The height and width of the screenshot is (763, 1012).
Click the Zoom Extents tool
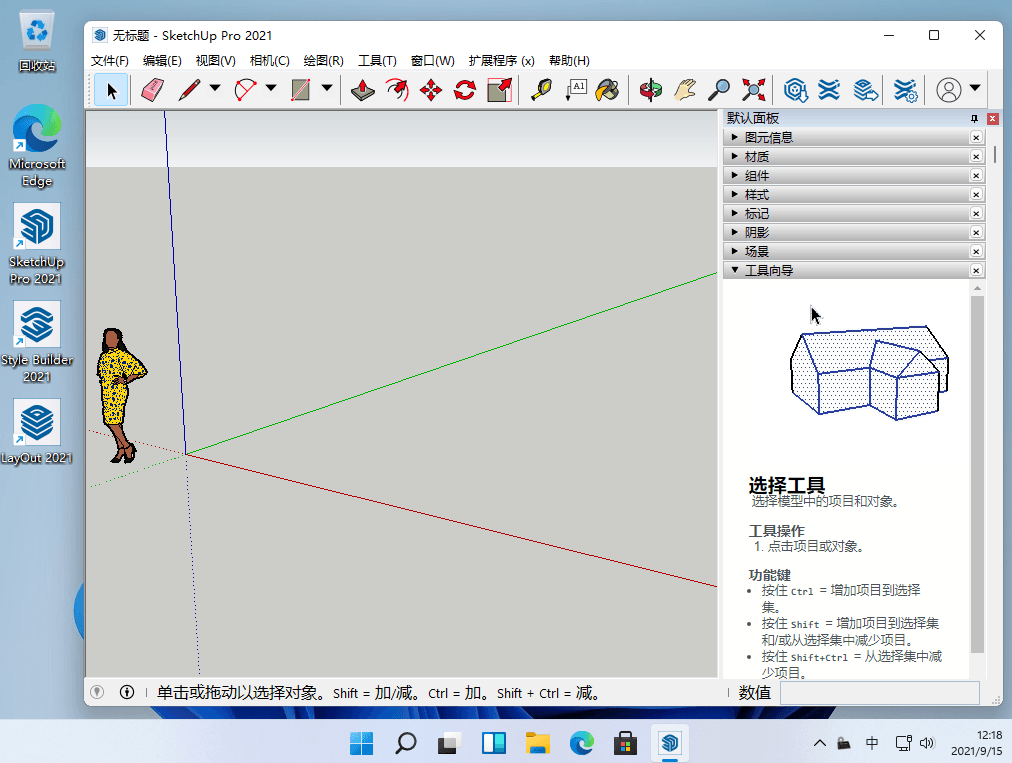[x=753, y=90]
